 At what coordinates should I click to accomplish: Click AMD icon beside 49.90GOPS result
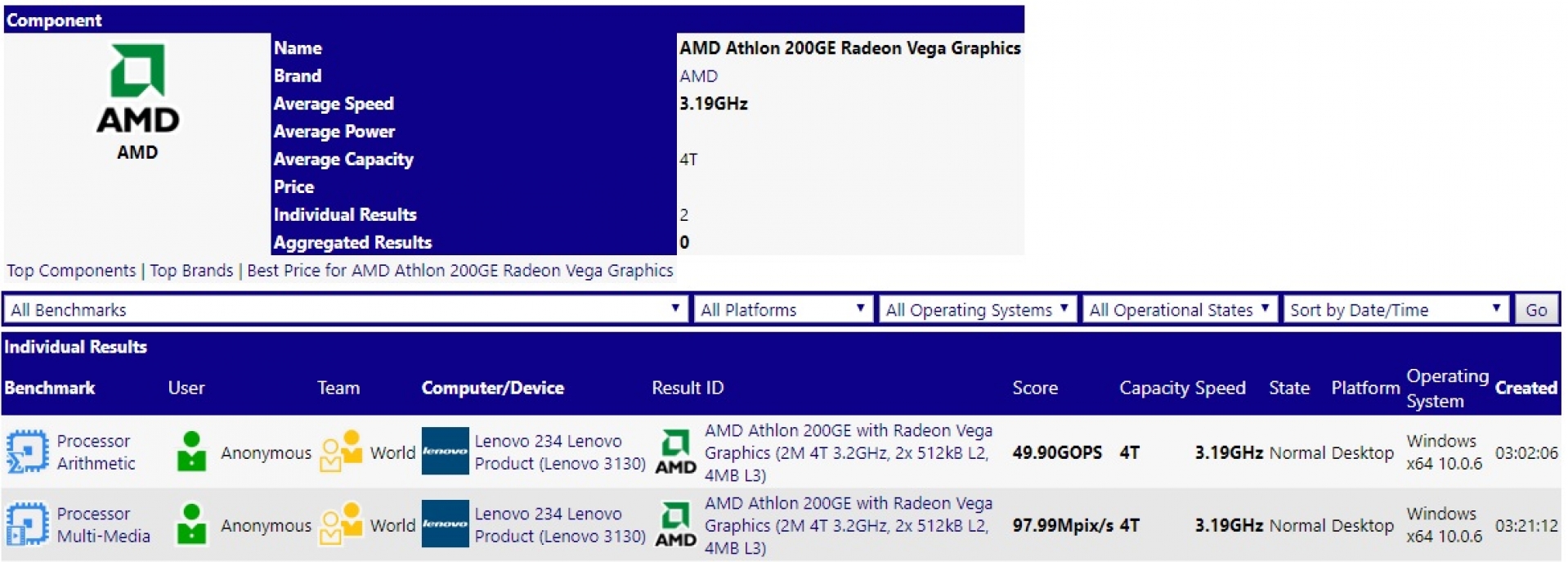coord(675,452)
